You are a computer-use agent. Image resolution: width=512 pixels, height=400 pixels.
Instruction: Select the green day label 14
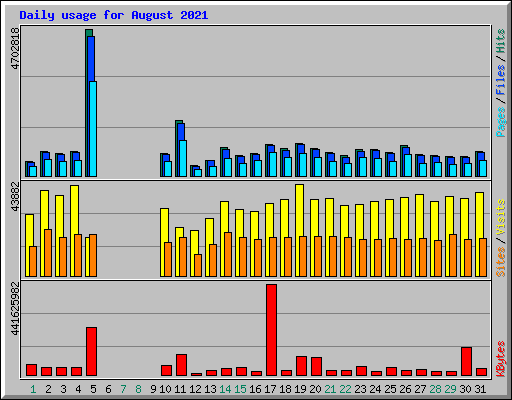click(x=225, y=389)
